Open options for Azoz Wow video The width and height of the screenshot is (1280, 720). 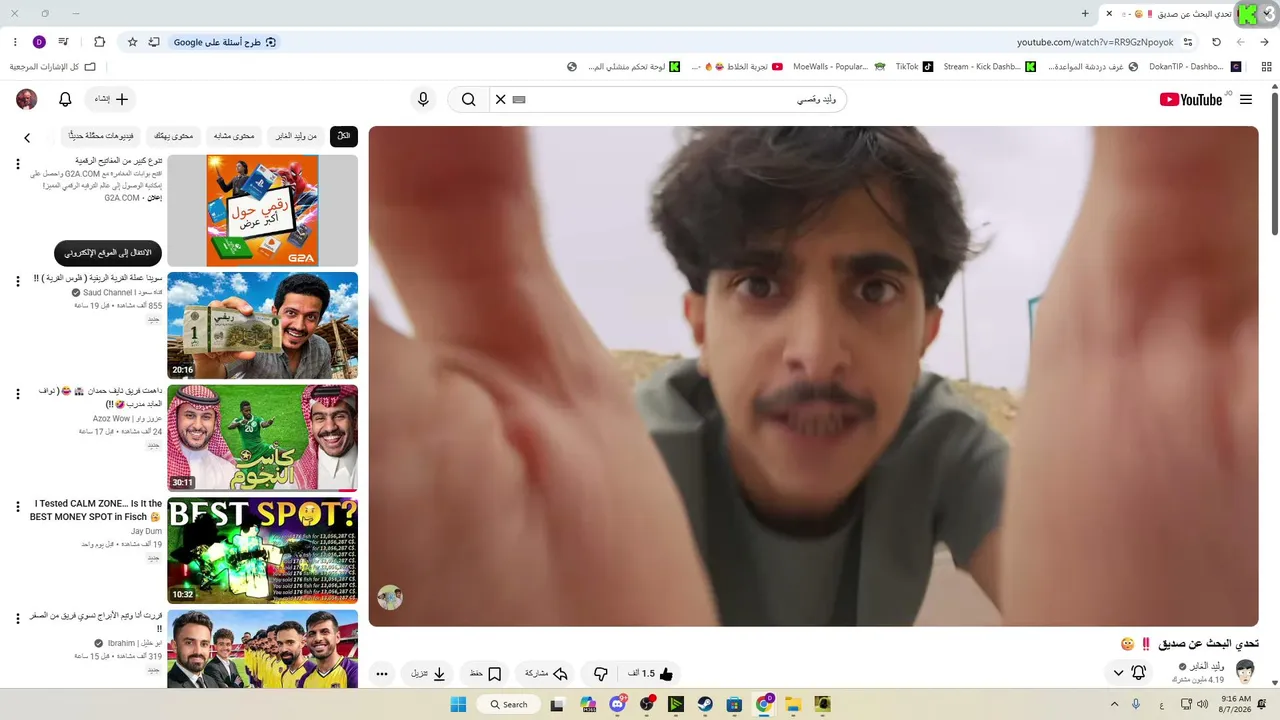coord(17,395)
